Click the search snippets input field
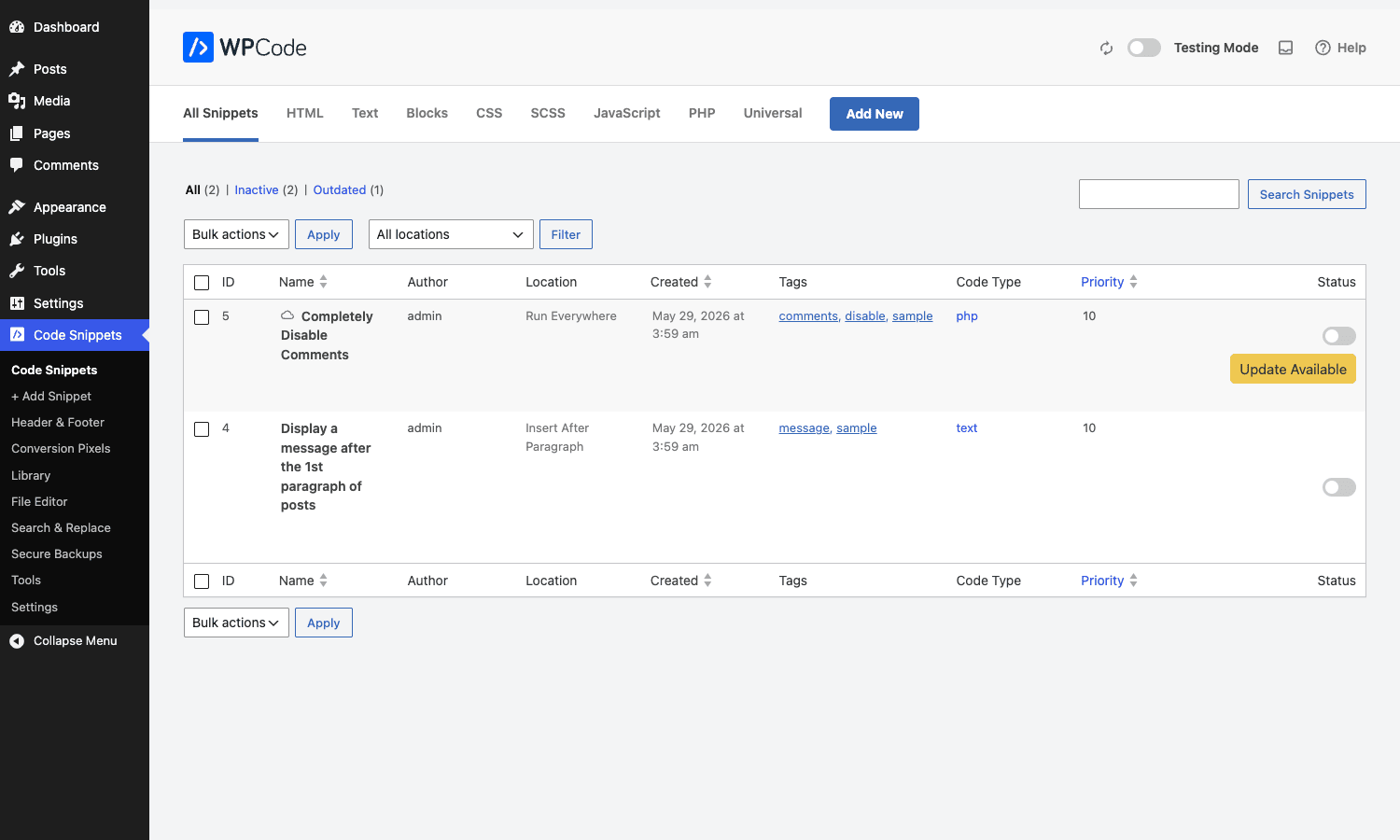 (1159, 194)
